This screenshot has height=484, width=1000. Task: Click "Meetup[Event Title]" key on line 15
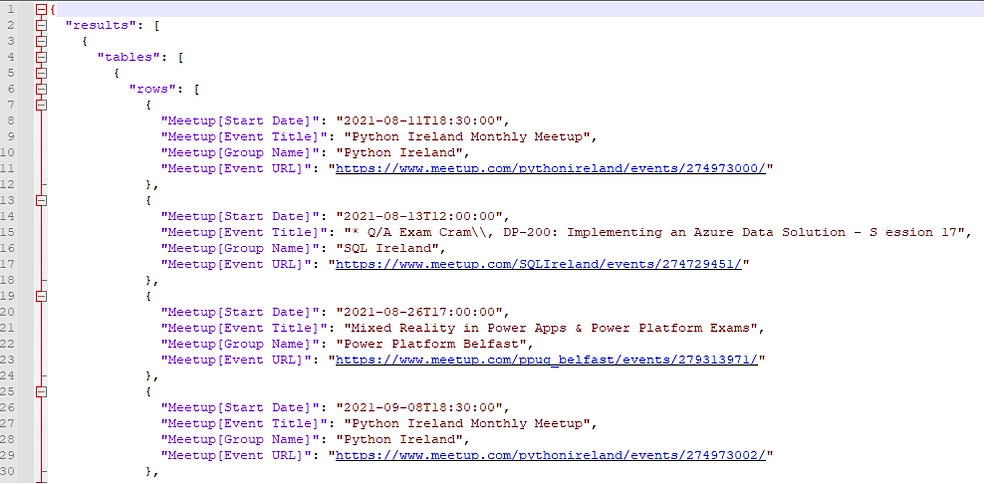(x=243, y=233)
